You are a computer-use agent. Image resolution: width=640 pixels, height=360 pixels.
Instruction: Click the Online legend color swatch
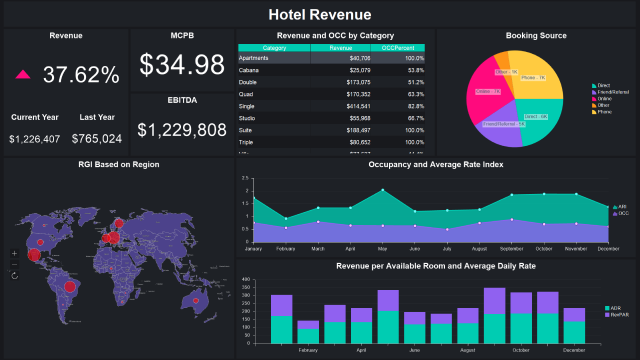[x=594, y=99]
